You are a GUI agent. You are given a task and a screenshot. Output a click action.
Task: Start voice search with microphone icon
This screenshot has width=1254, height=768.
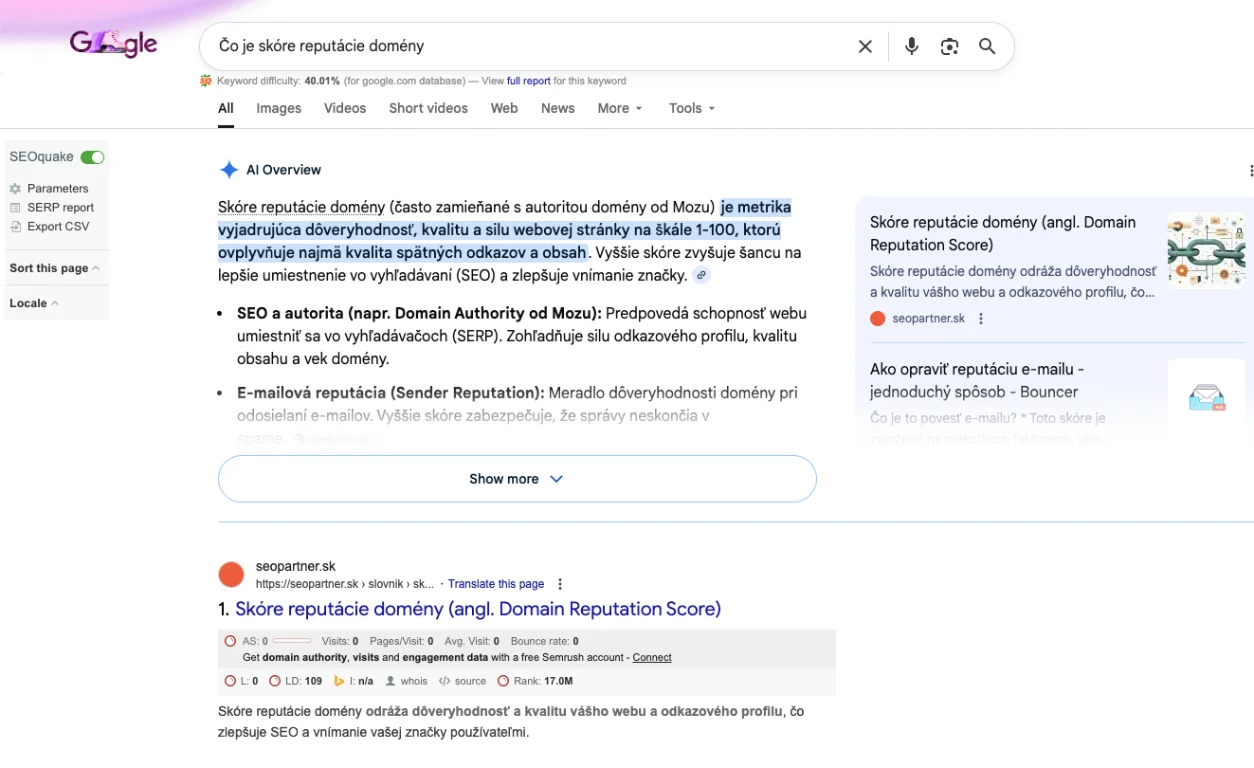911,47
